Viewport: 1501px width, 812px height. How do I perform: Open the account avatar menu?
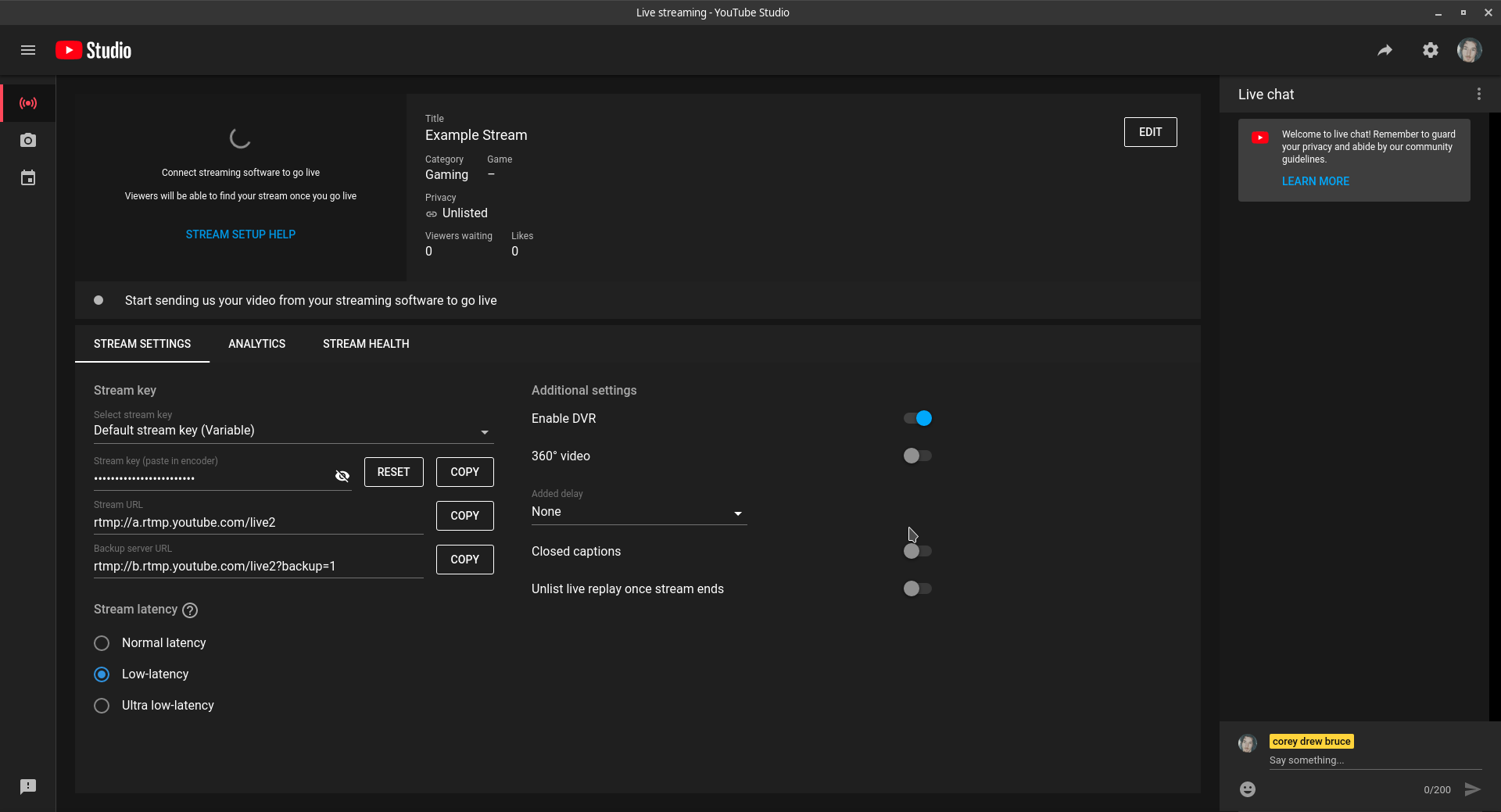[x=1469, y=50]
